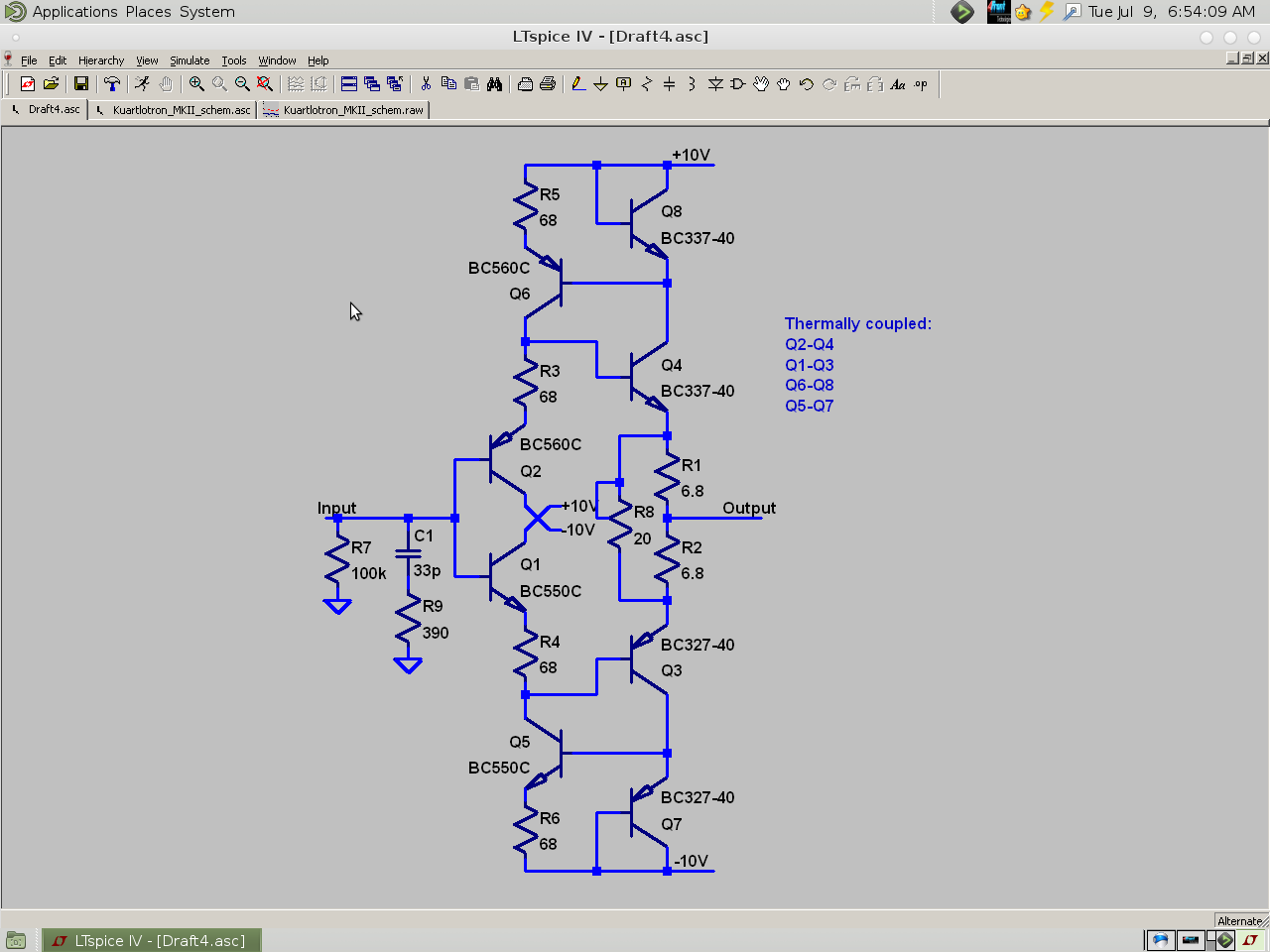Click the 'Alternate' status bar entry
Screen dimensions: 1270x952
coord(1240,921)
